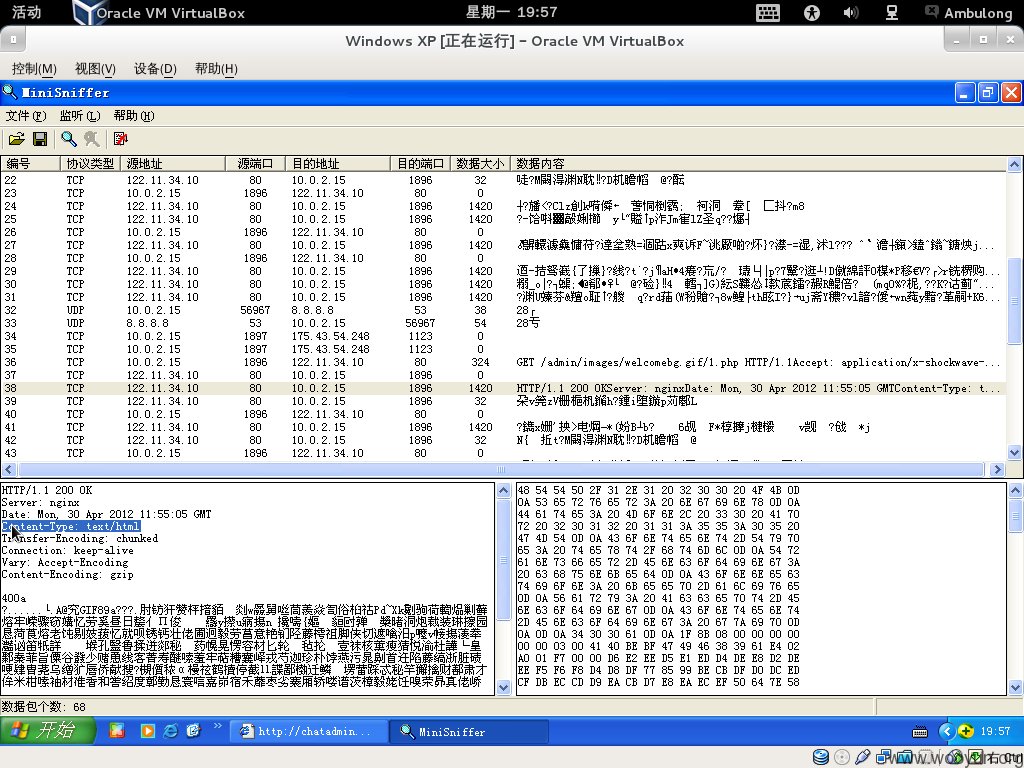Click the MiniSniffer taskbar button
The width and height of the screenshot is (1024, 768).
(468, 731)
